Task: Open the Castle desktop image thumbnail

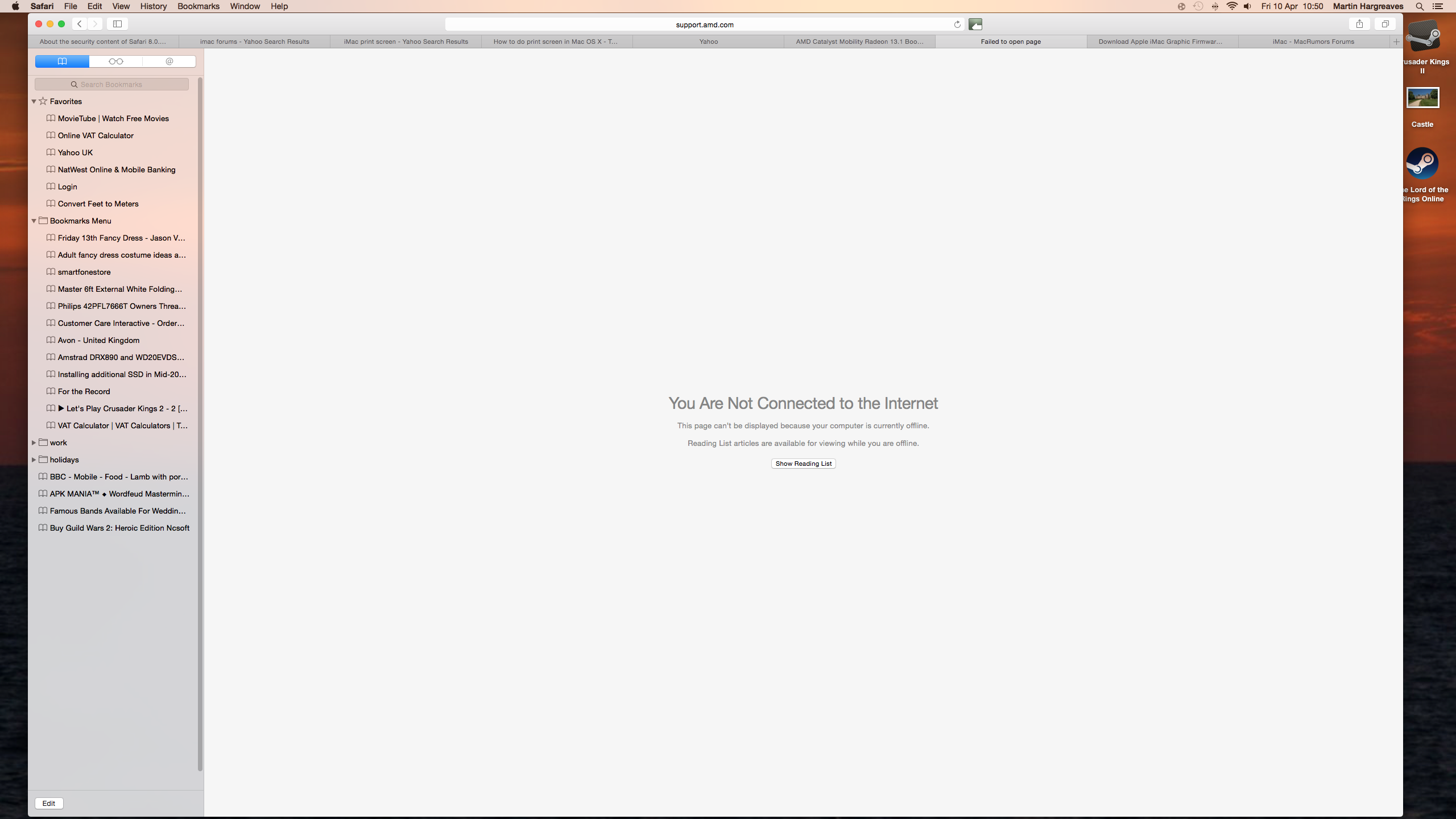Action: 1422,98
